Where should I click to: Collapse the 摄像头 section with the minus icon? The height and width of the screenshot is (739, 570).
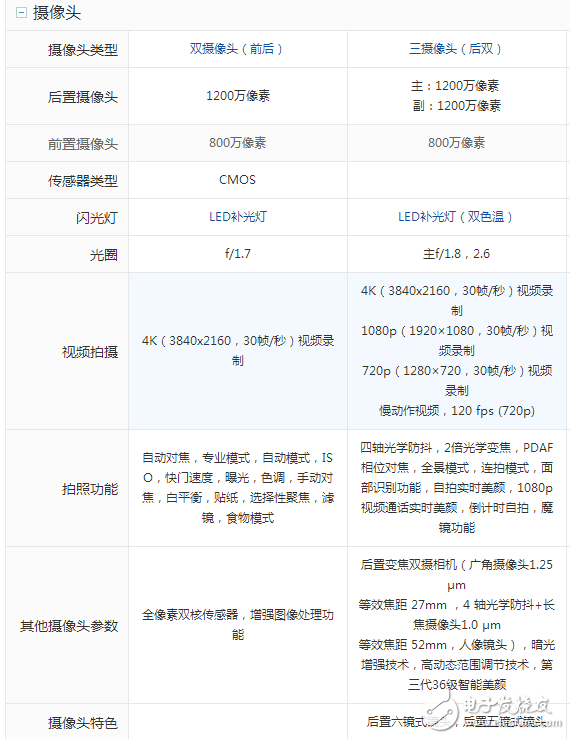pyautogui.click(x=21, y=13)
